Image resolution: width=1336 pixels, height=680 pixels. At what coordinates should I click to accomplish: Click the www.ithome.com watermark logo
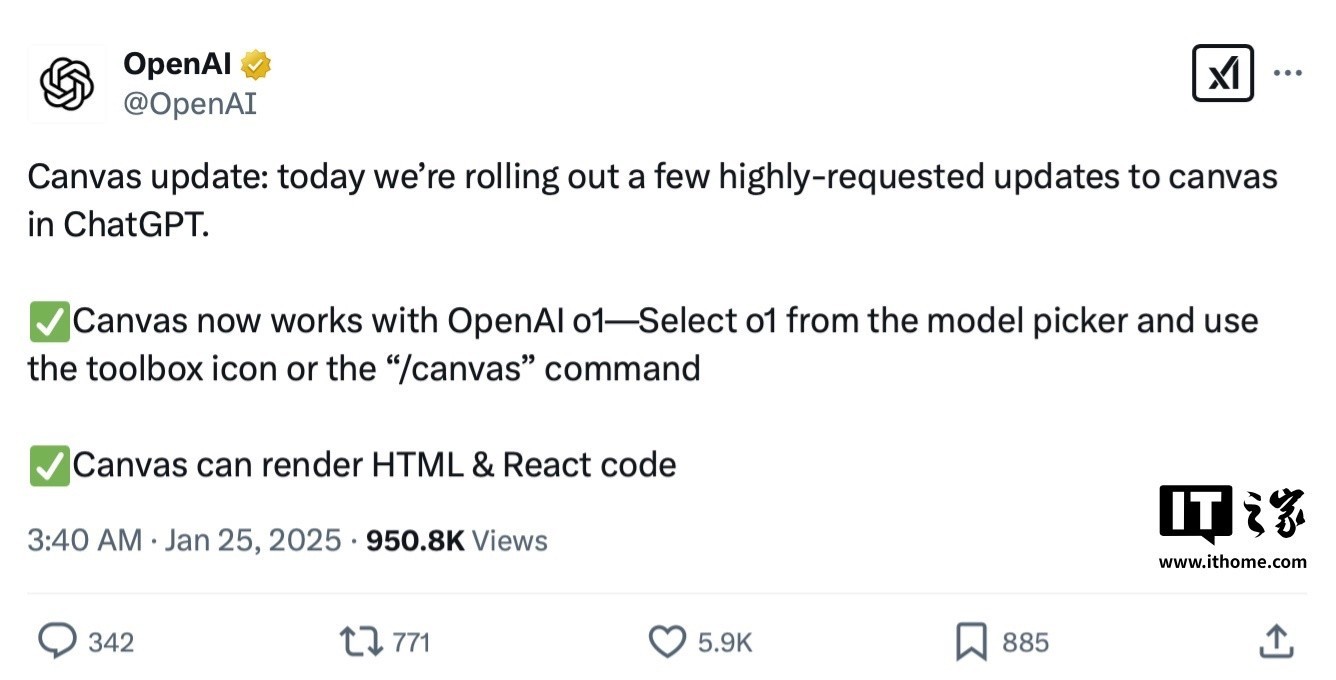tap(1233, 527)
